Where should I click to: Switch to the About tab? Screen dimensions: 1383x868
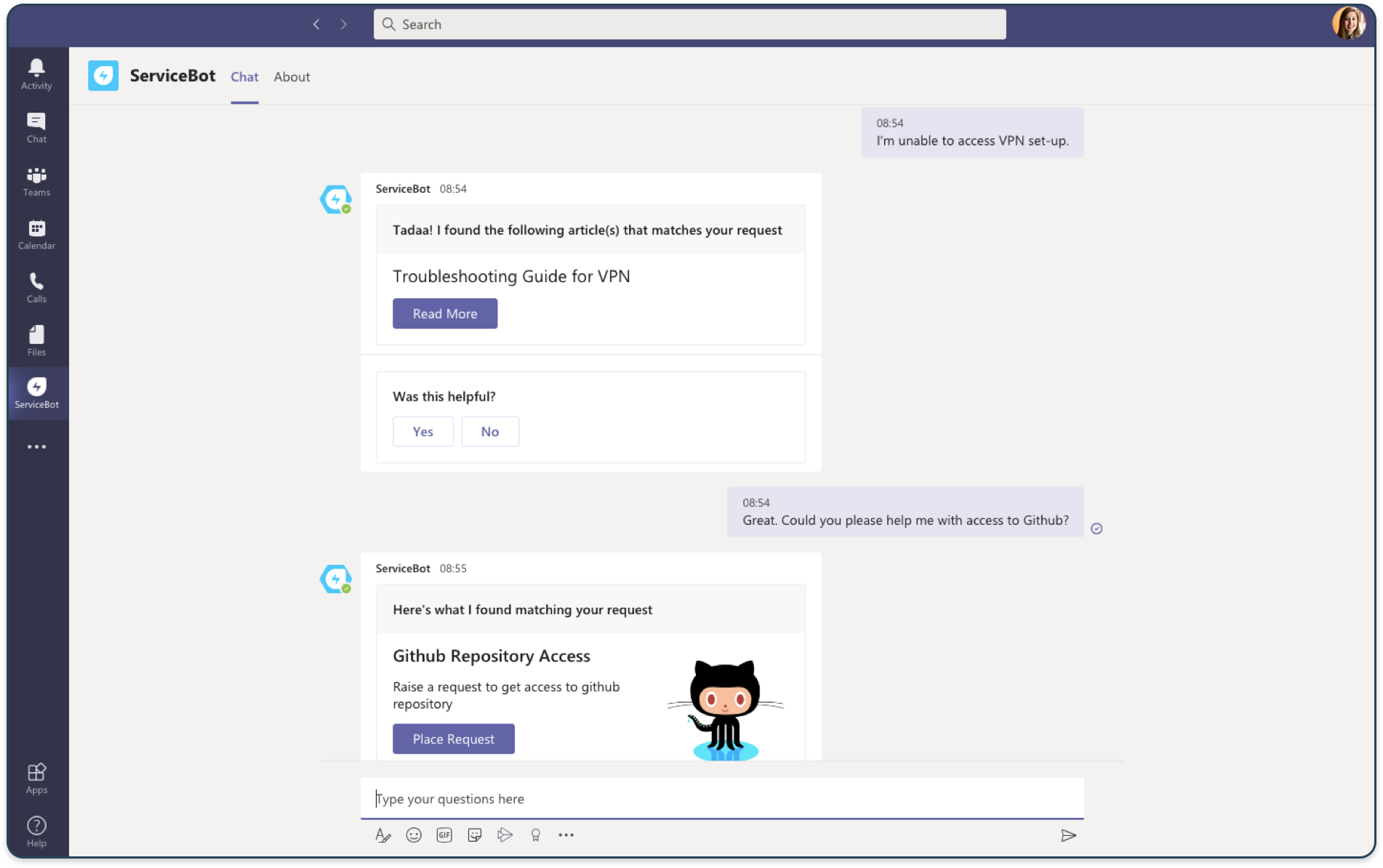(x=292, y=77)
